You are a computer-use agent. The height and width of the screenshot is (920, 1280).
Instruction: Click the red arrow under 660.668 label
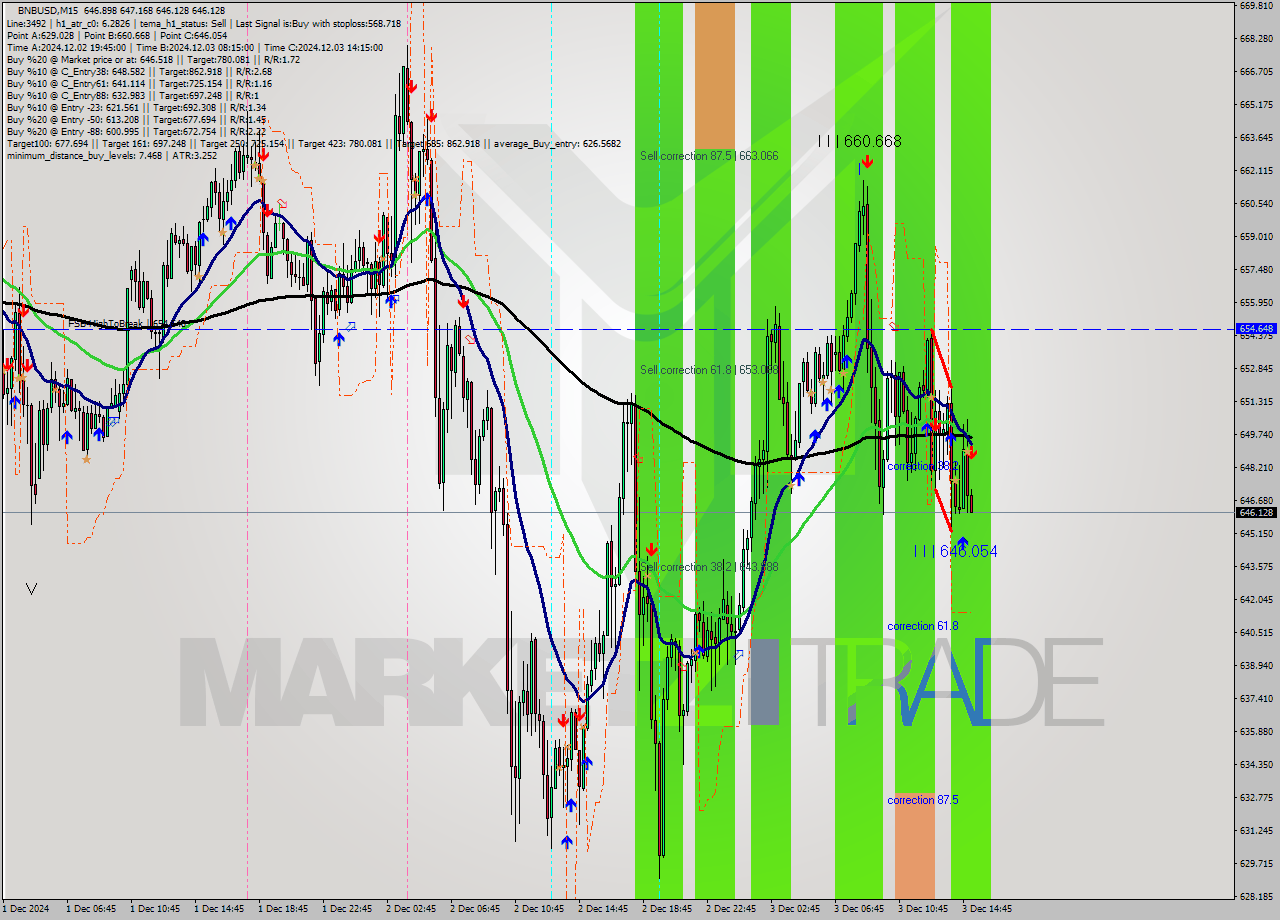[866, 160]
